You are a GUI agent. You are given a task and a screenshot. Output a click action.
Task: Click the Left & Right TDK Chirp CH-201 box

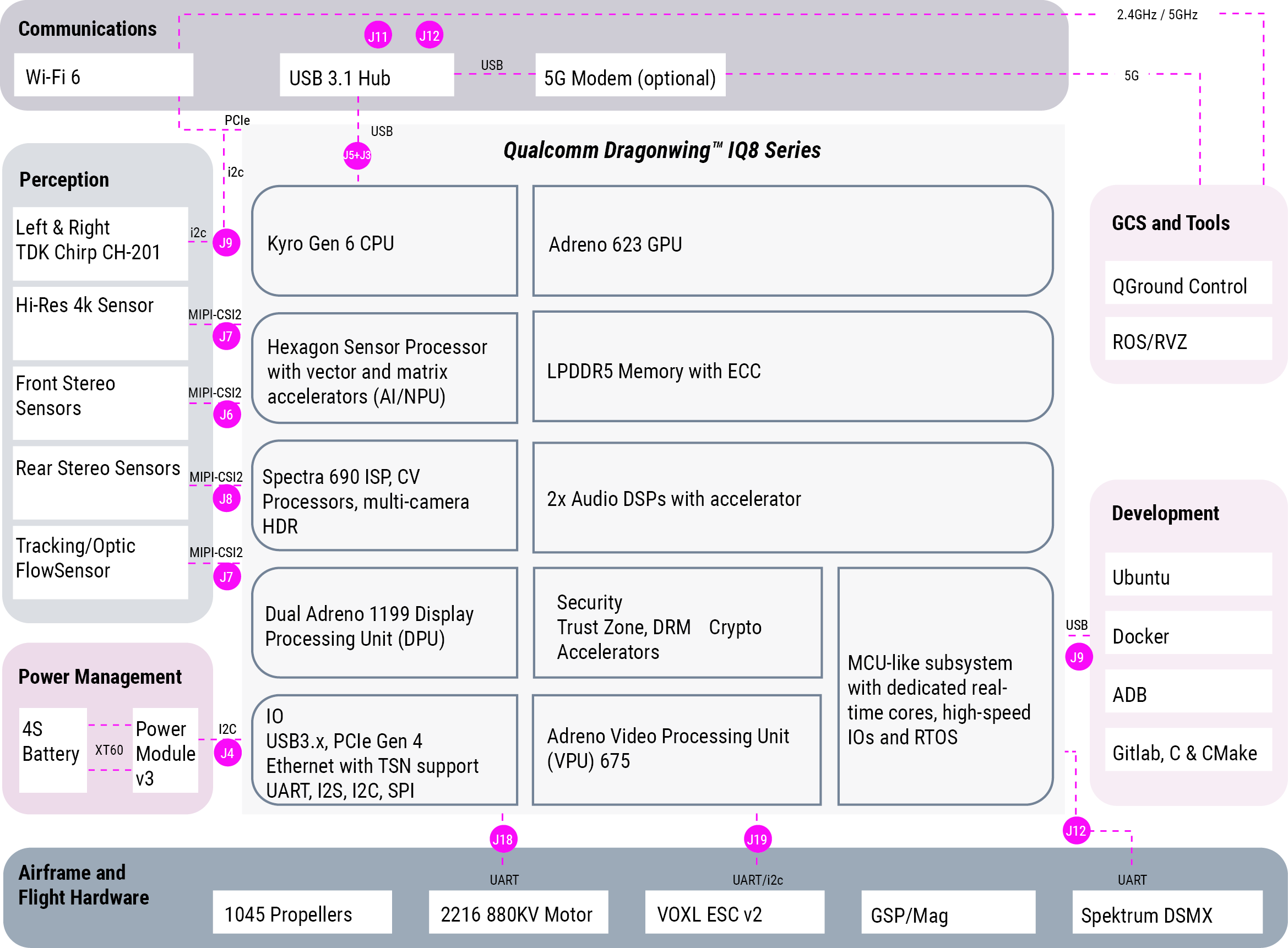coord(100,244)
